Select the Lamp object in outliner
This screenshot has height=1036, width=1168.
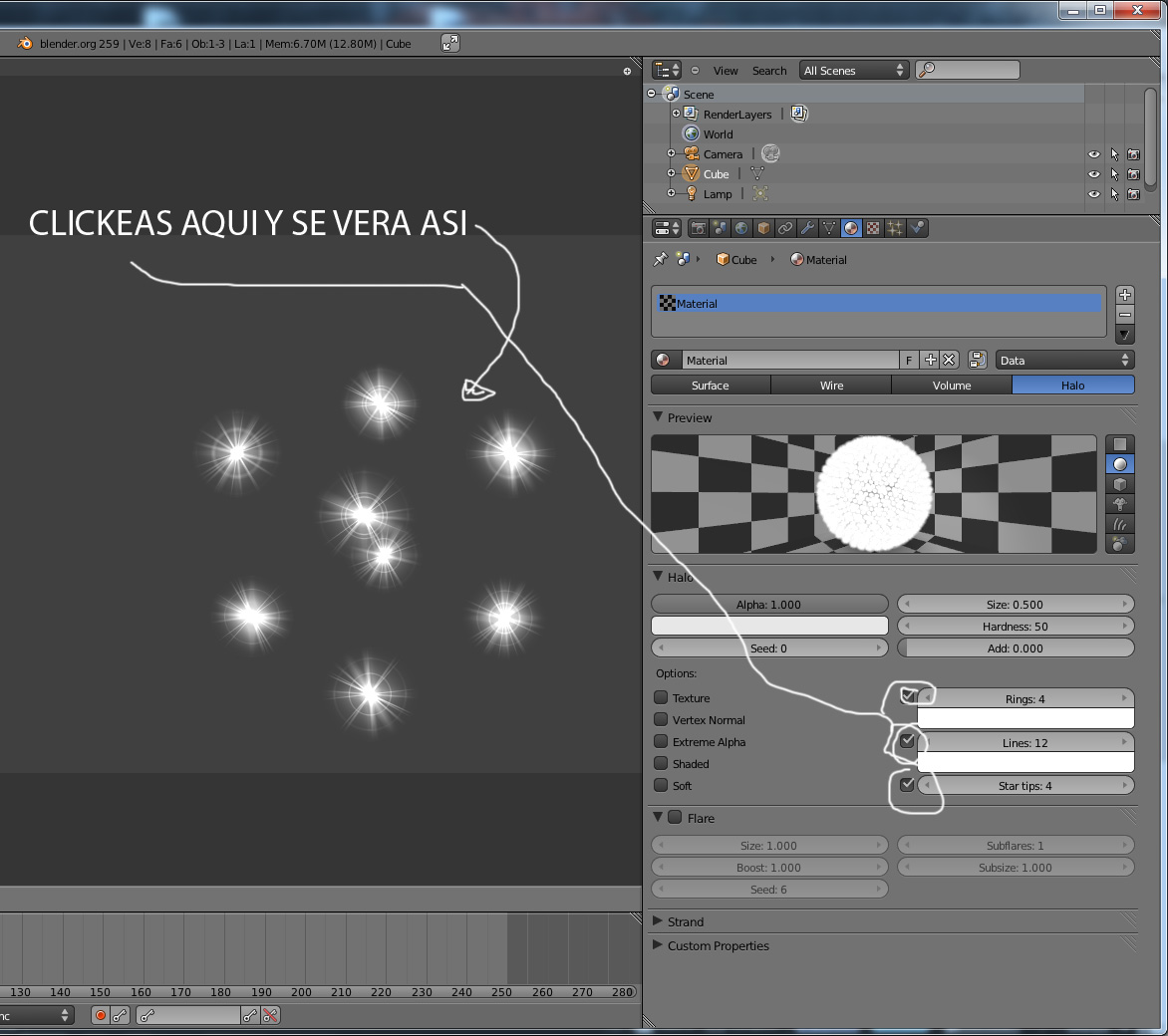[718, 194]
